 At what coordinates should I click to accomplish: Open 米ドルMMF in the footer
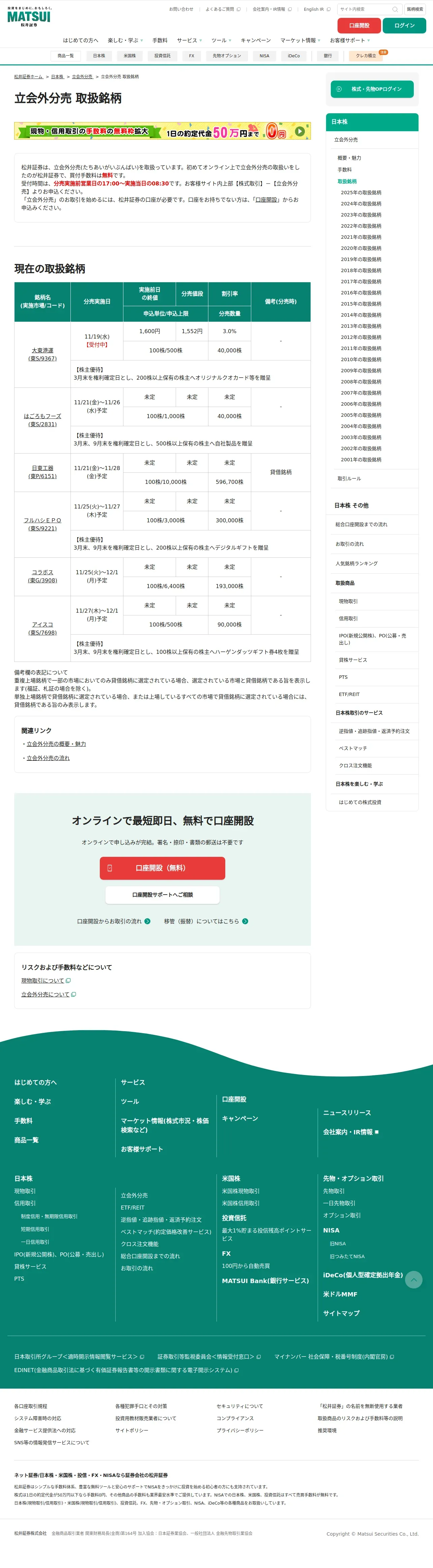point(340,1294)
